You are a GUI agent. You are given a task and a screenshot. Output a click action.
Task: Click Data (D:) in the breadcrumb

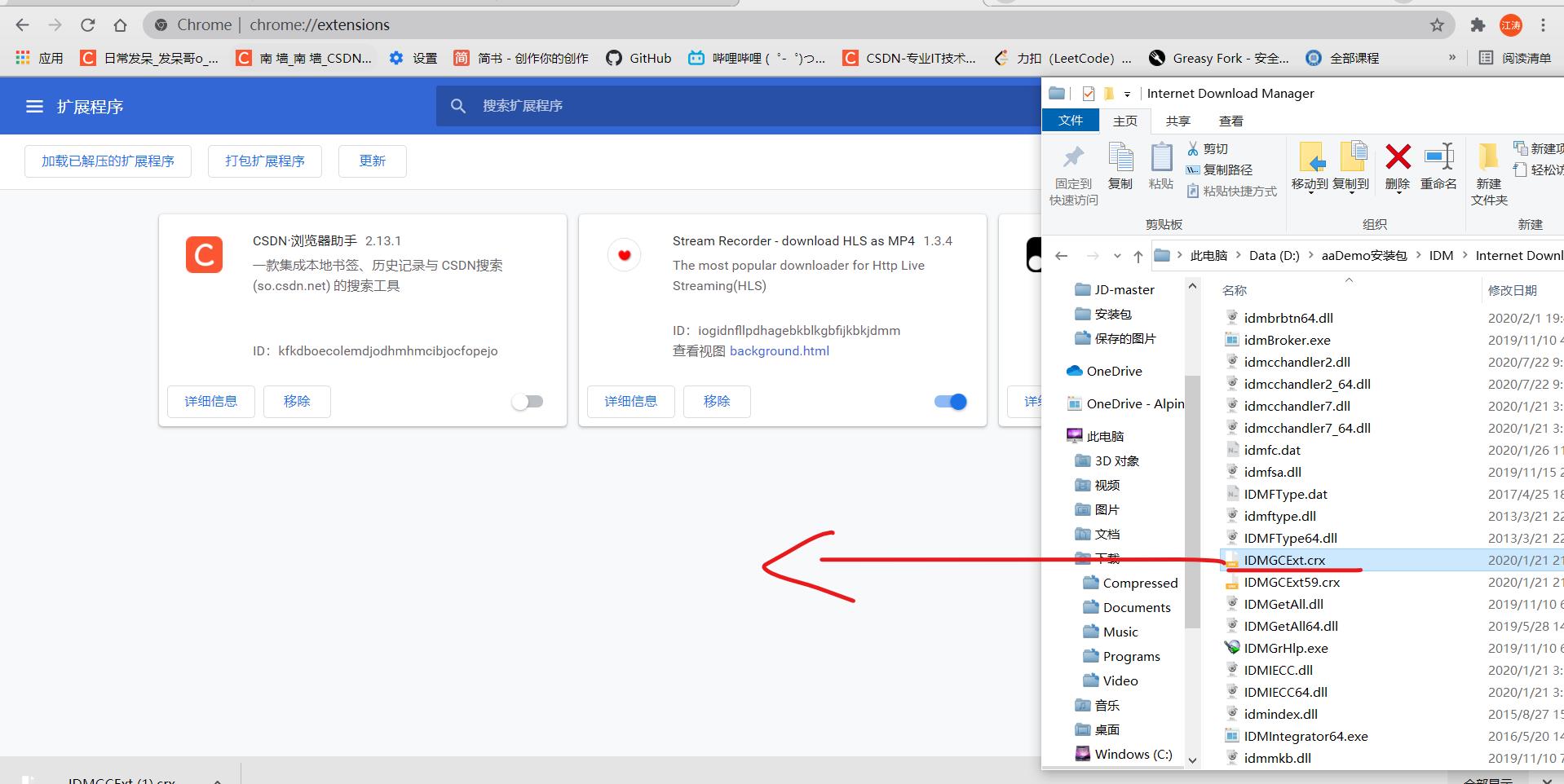(1274, 256)
